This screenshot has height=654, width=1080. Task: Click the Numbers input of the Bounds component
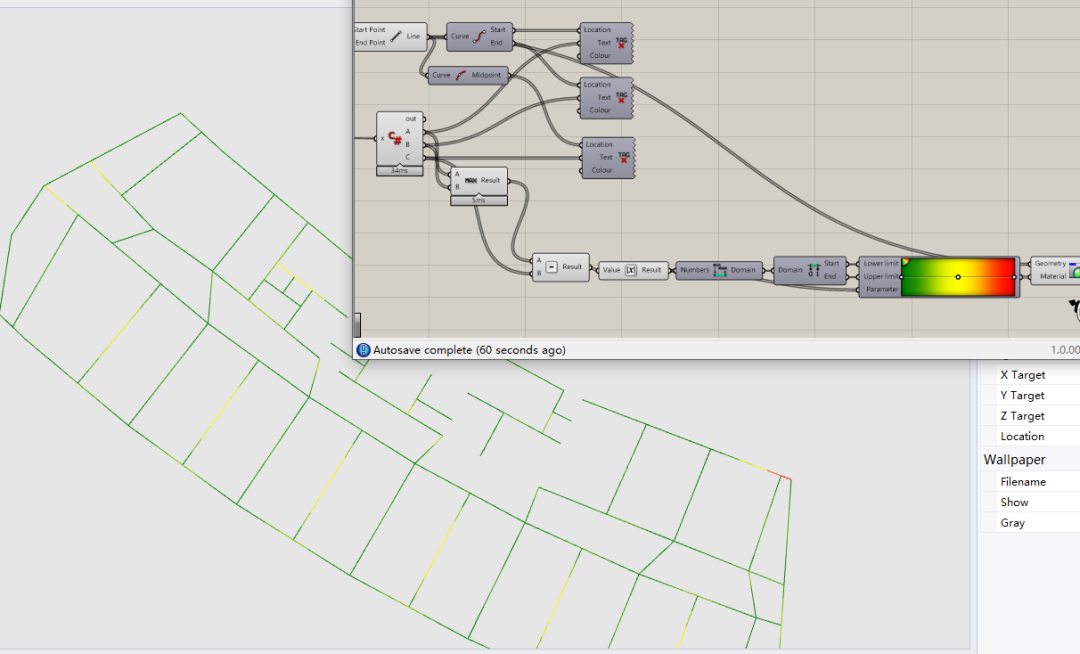pos(694,270)
